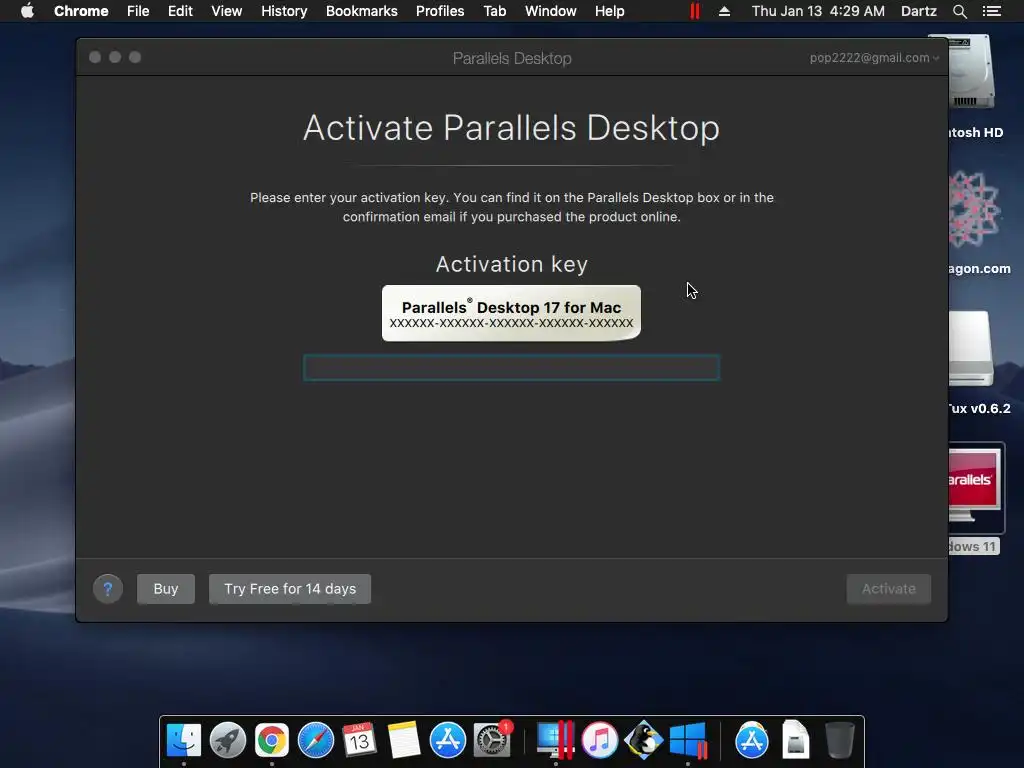Open the App Store icon beside the disk image

pyautogui.click(x=752, y=740)
